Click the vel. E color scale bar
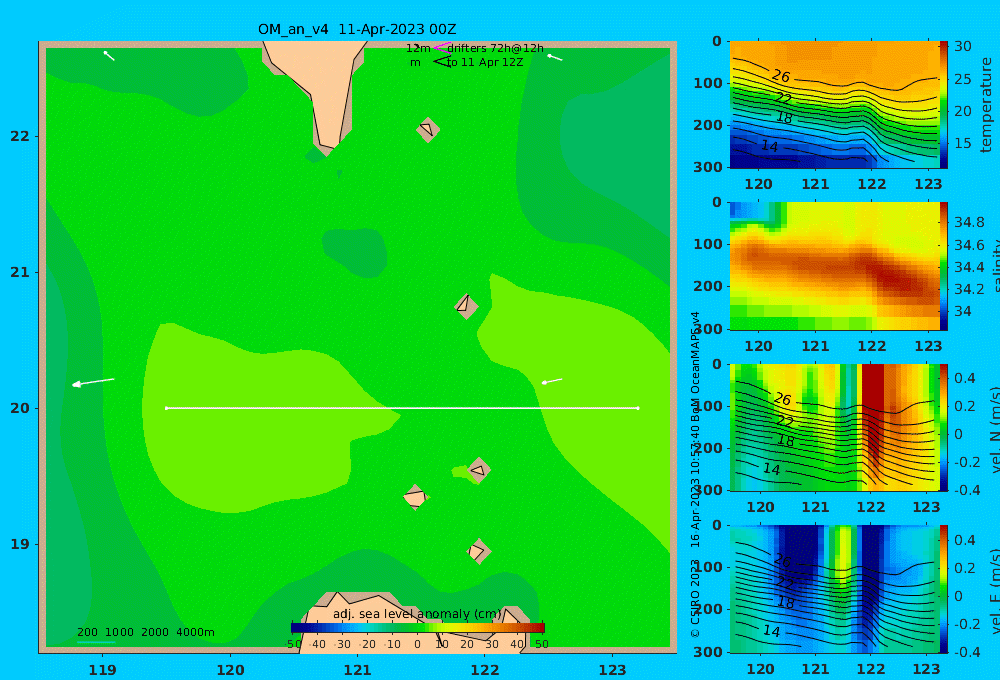 [944, 589]
